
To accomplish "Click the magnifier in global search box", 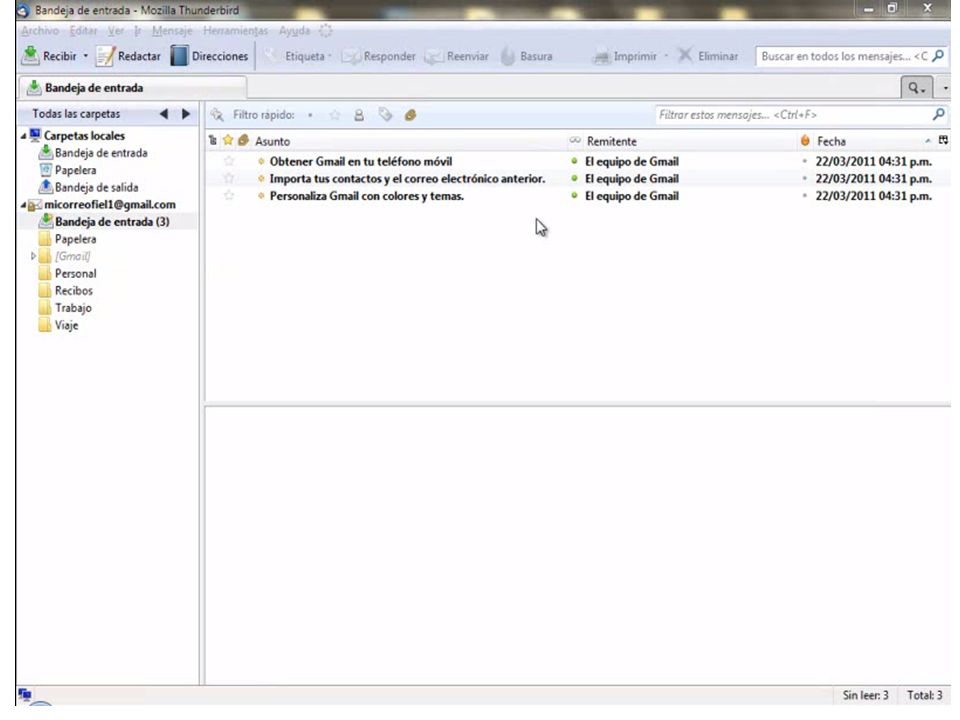I will [937, 56].
